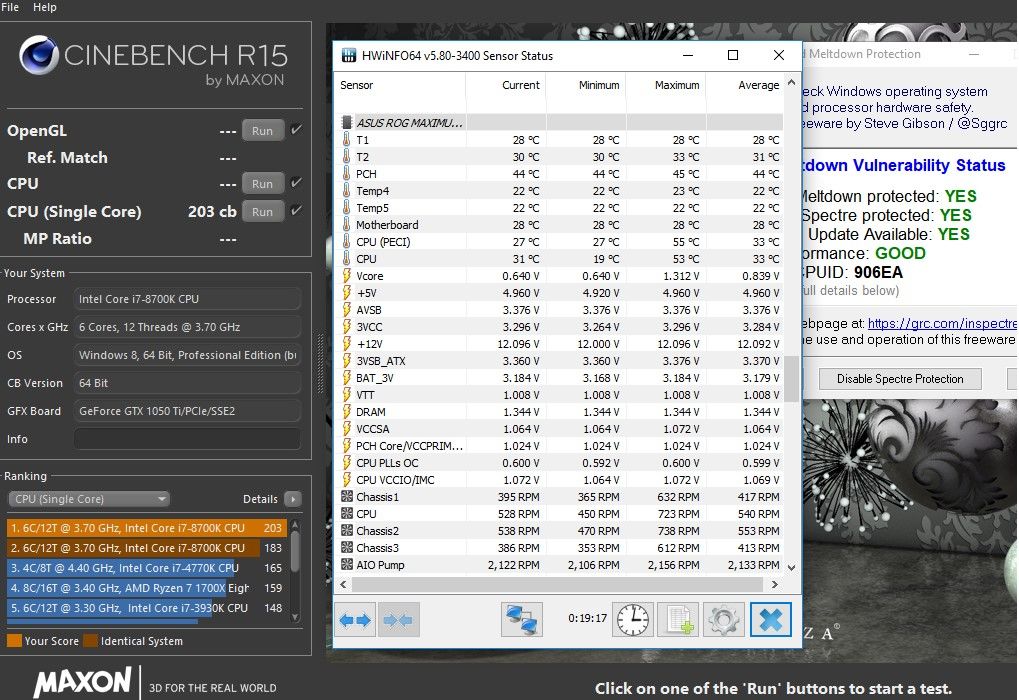Click the thermometer icon beside CPU (PECI)
1019x700 pixels.
(347, 242)
